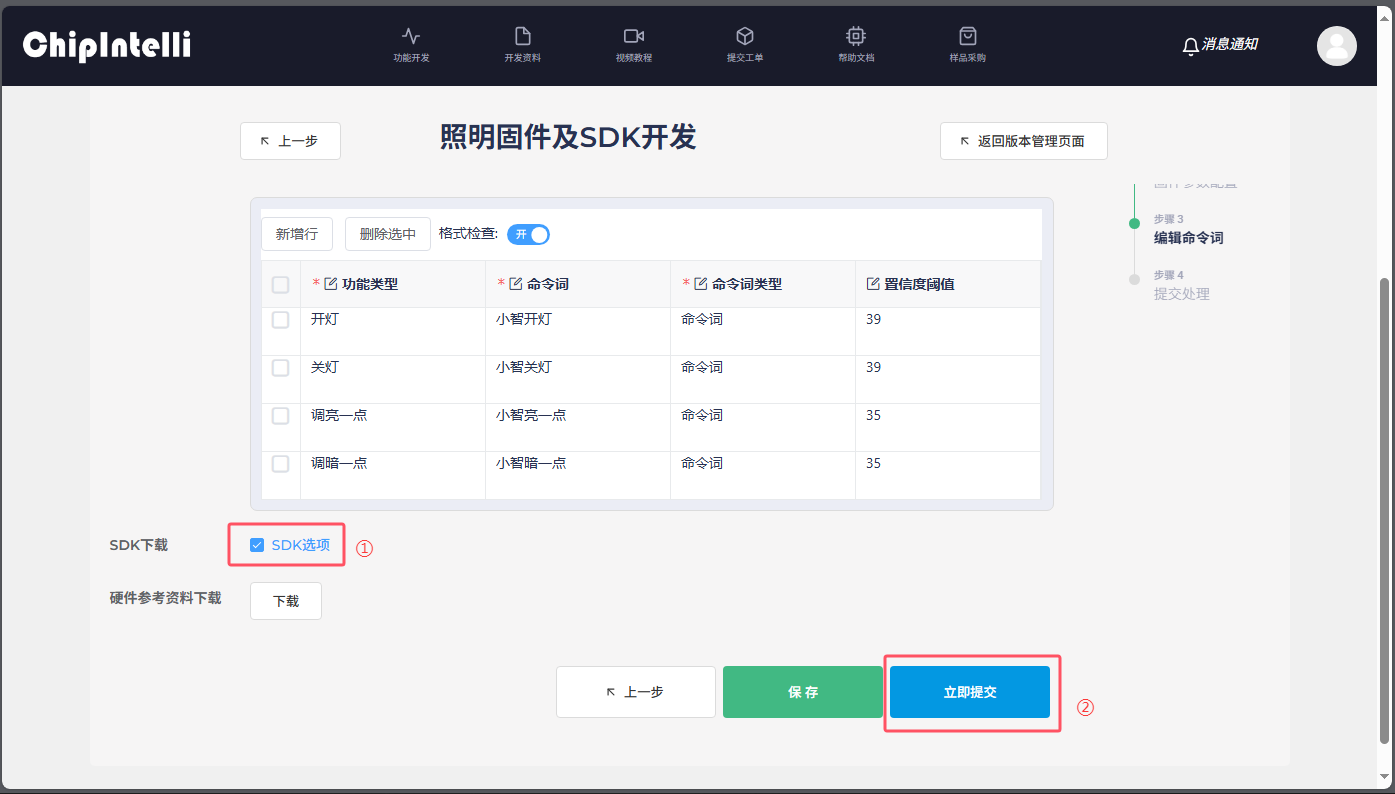Open 视频教程 video icon
The image size is (1395, 794).
pyautogui.click(x=633, y=36)
